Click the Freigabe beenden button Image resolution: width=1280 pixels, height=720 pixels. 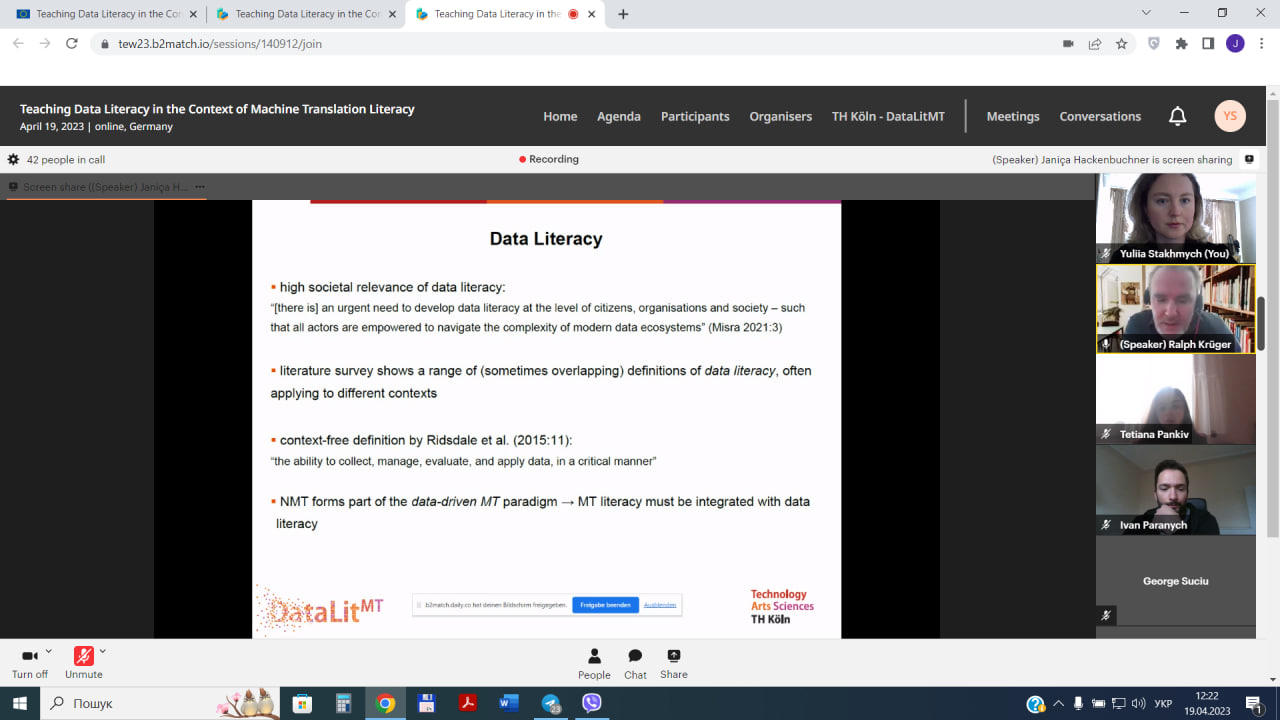(605, 605)
